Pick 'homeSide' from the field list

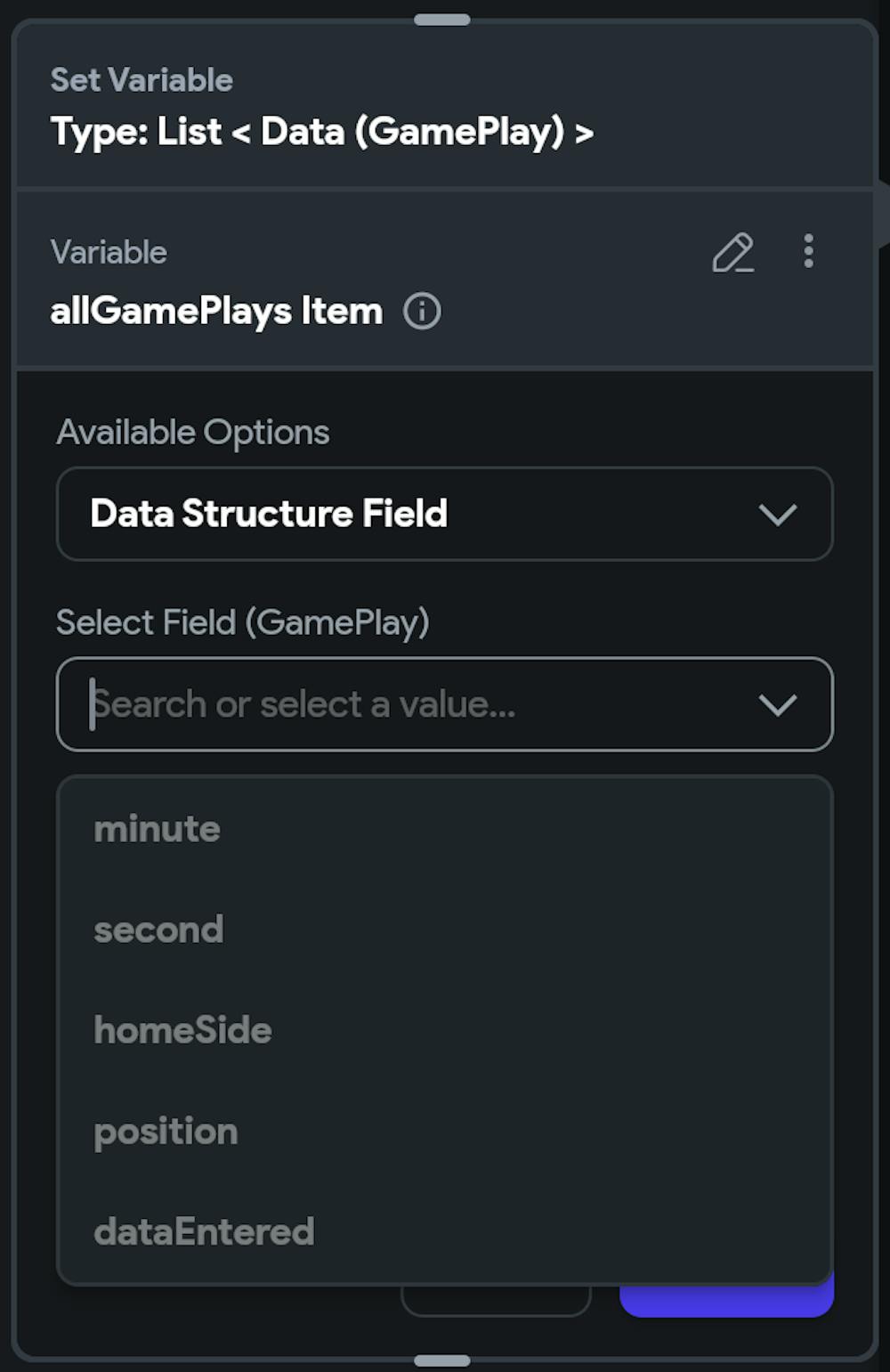[183, 1030]
